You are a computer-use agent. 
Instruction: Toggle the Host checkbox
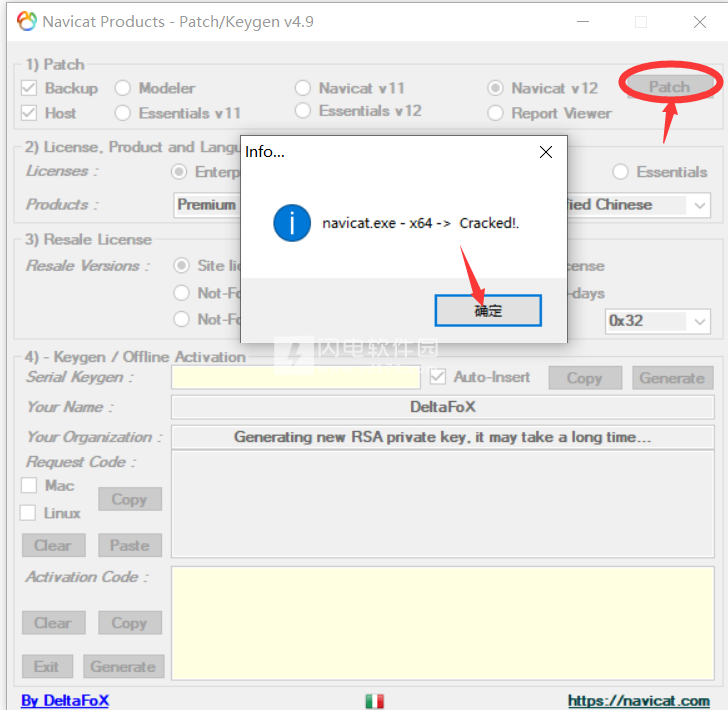coord(29,113)
